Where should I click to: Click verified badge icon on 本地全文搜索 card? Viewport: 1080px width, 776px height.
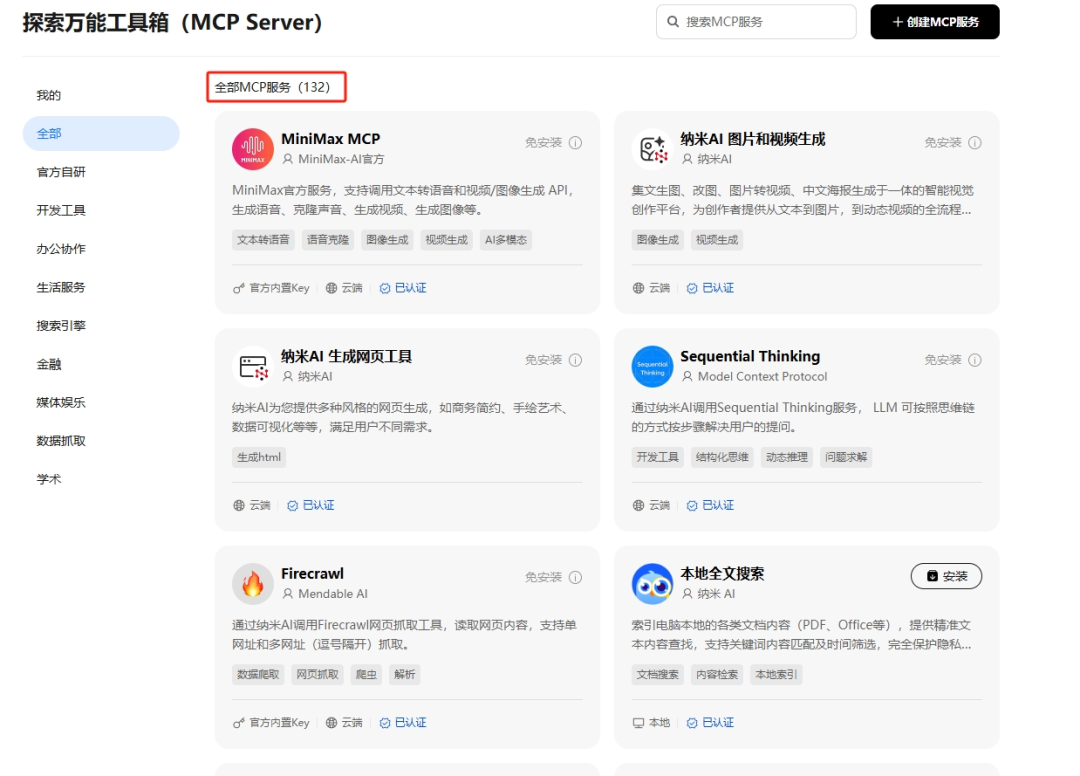(692, 723)
